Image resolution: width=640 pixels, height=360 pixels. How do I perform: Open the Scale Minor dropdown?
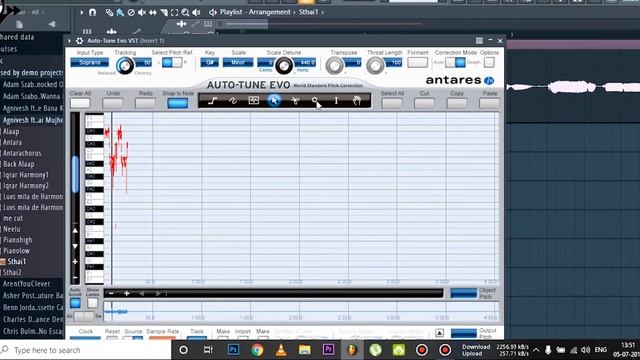point(238,62)
